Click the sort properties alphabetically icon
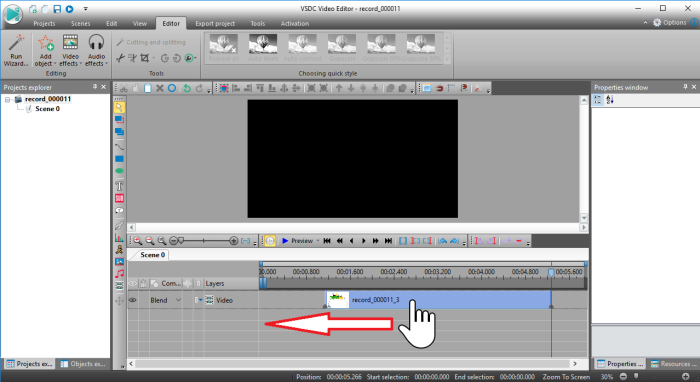Viewport: 700px width, 382px height. click(x=610, y=100)
